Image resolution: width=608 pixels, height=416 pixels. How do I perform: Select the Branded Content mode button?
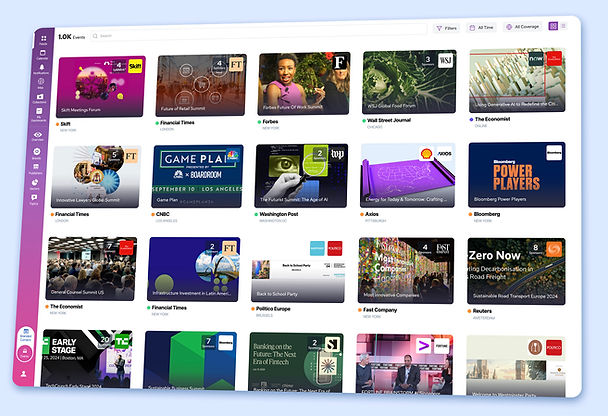(26, 334)
